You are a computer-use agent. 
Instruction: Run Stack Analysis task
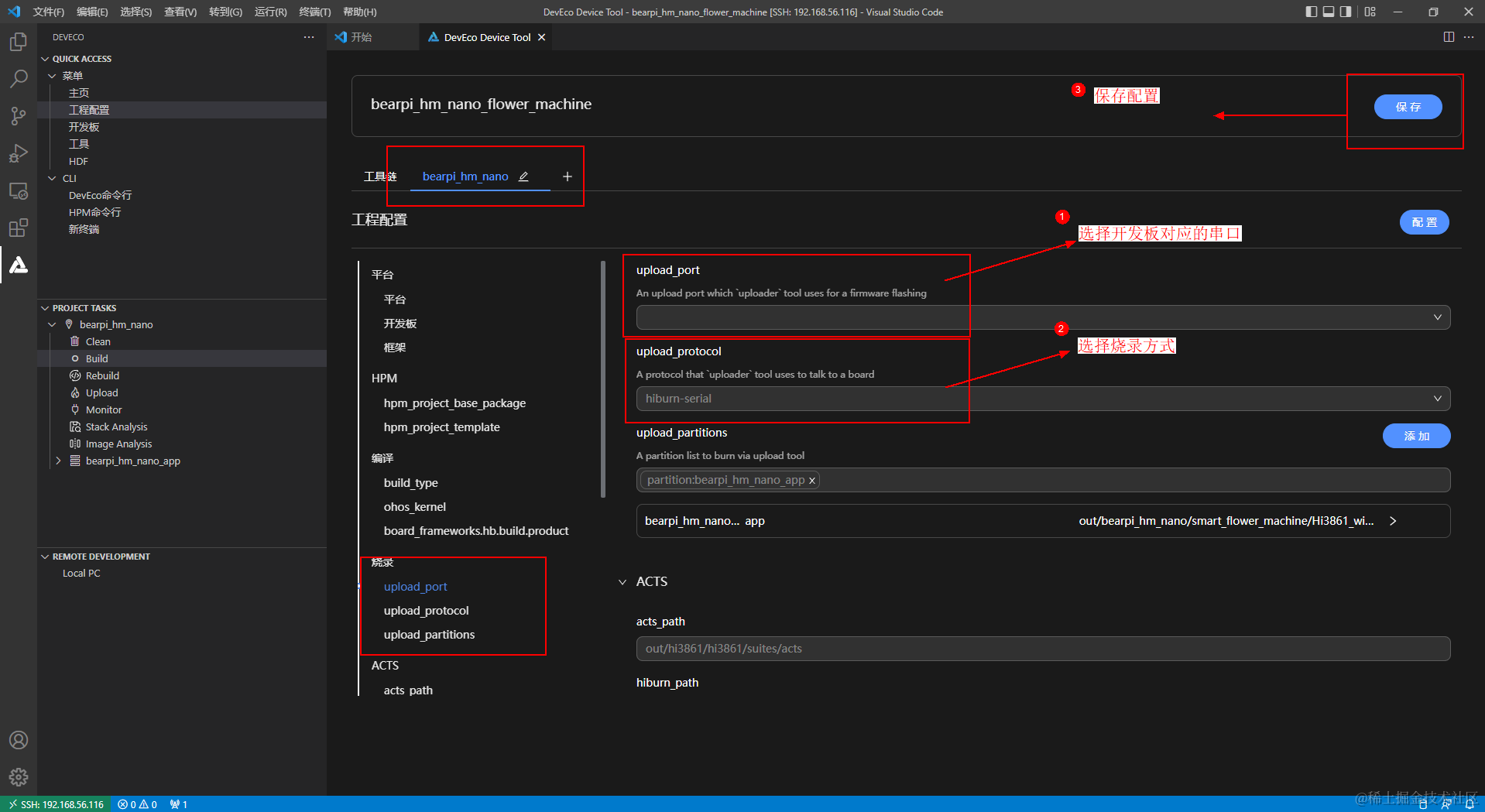pyautogui.click(x=116, y=427)
